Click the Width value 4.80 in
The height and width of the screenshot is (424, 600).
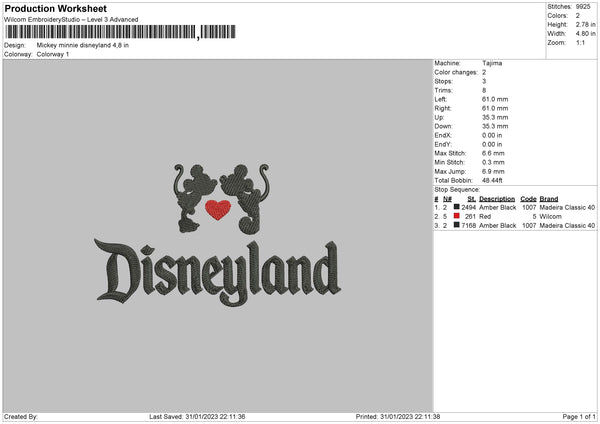pyautogui.click(x=585, y=34)
